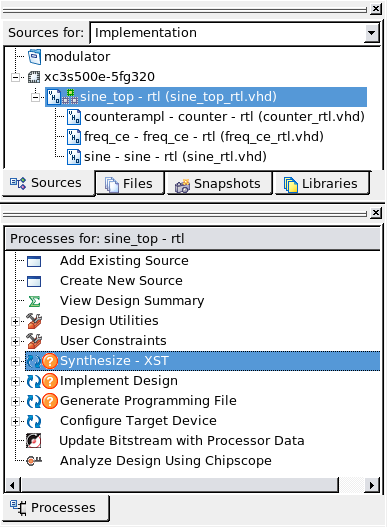Collapse the xc3s500e-5fg320 tree node

pos(15,77)
